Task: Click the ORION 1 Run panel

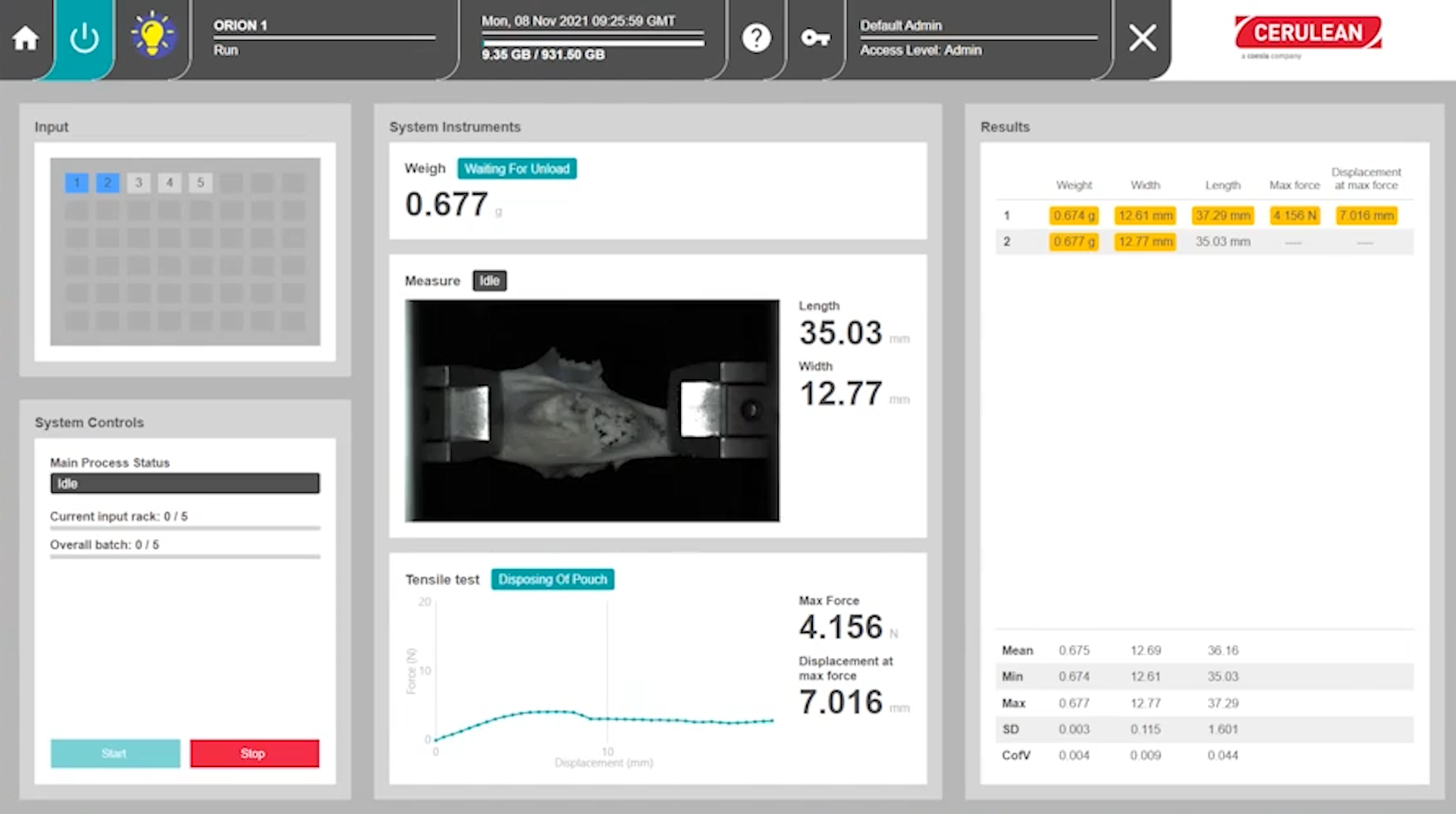Action: pyautogui.click(x=324, y=38)
